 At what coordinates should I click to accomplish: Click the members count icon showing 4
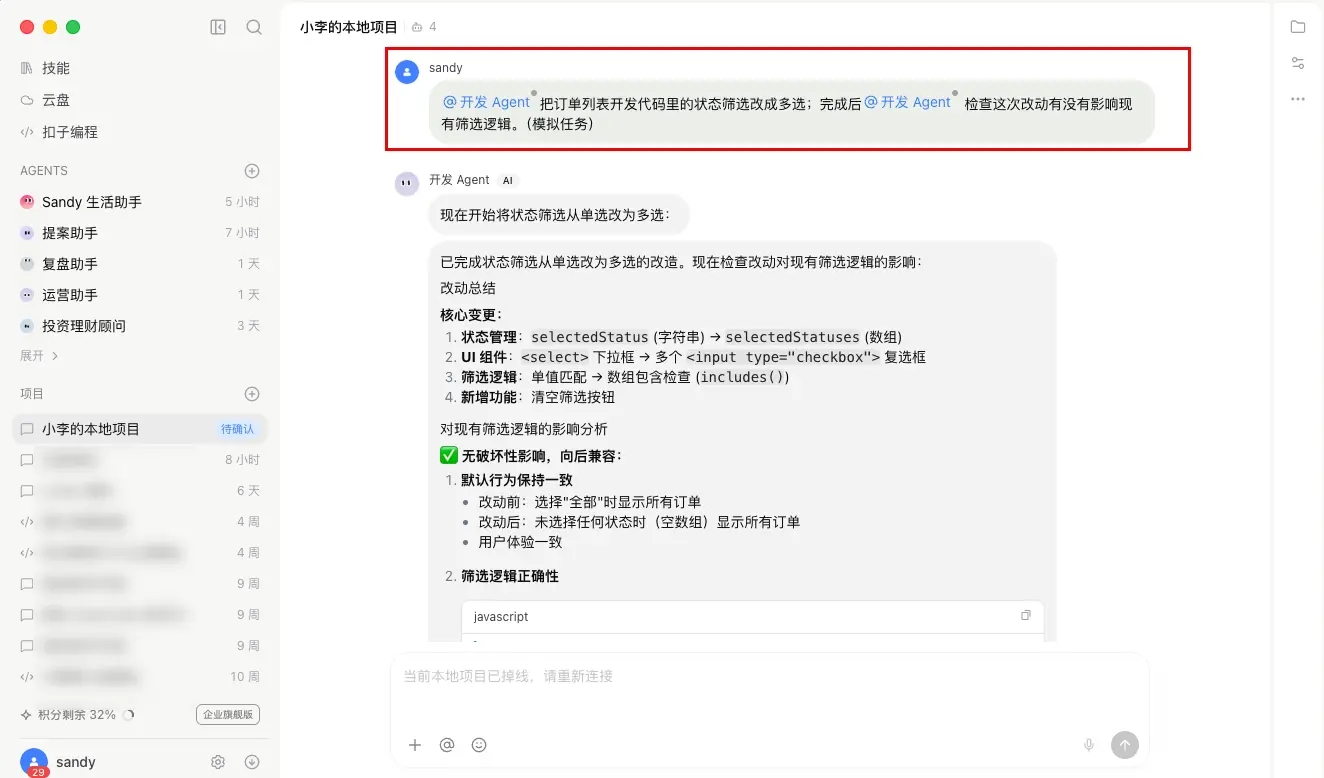pos(424,27)
